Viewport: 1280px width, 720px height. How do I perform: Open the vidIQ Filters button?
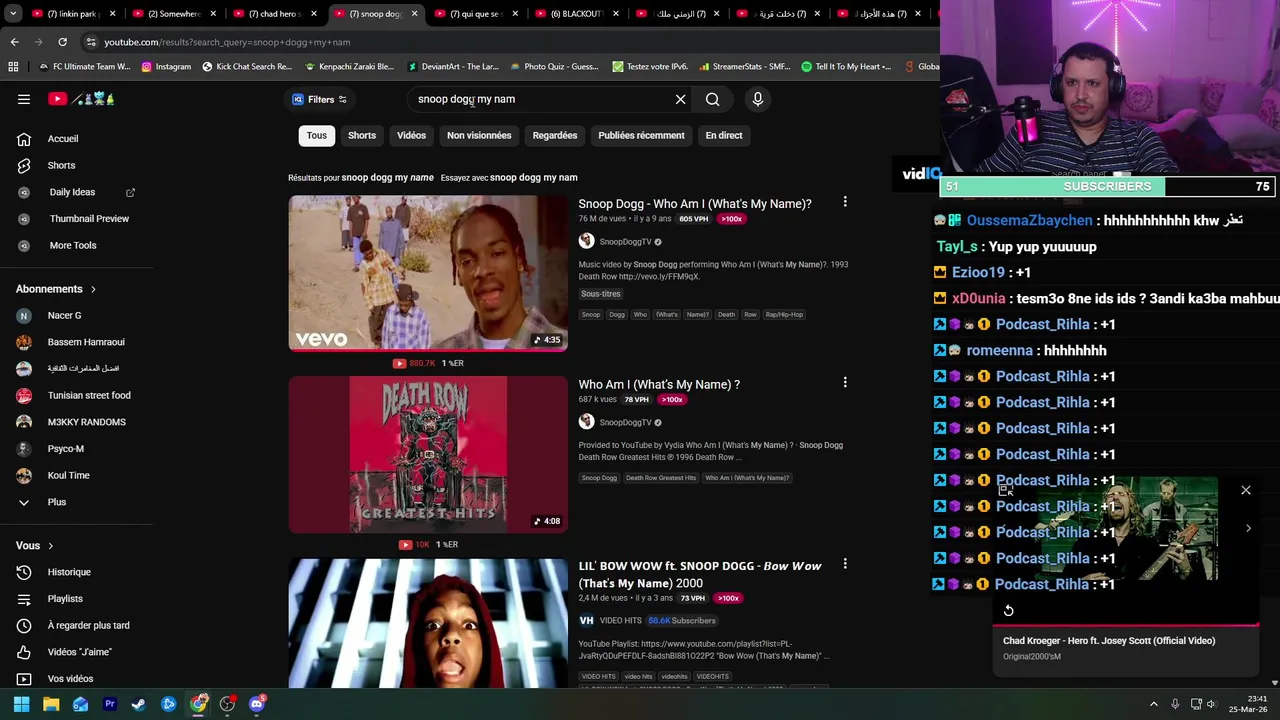319,99
